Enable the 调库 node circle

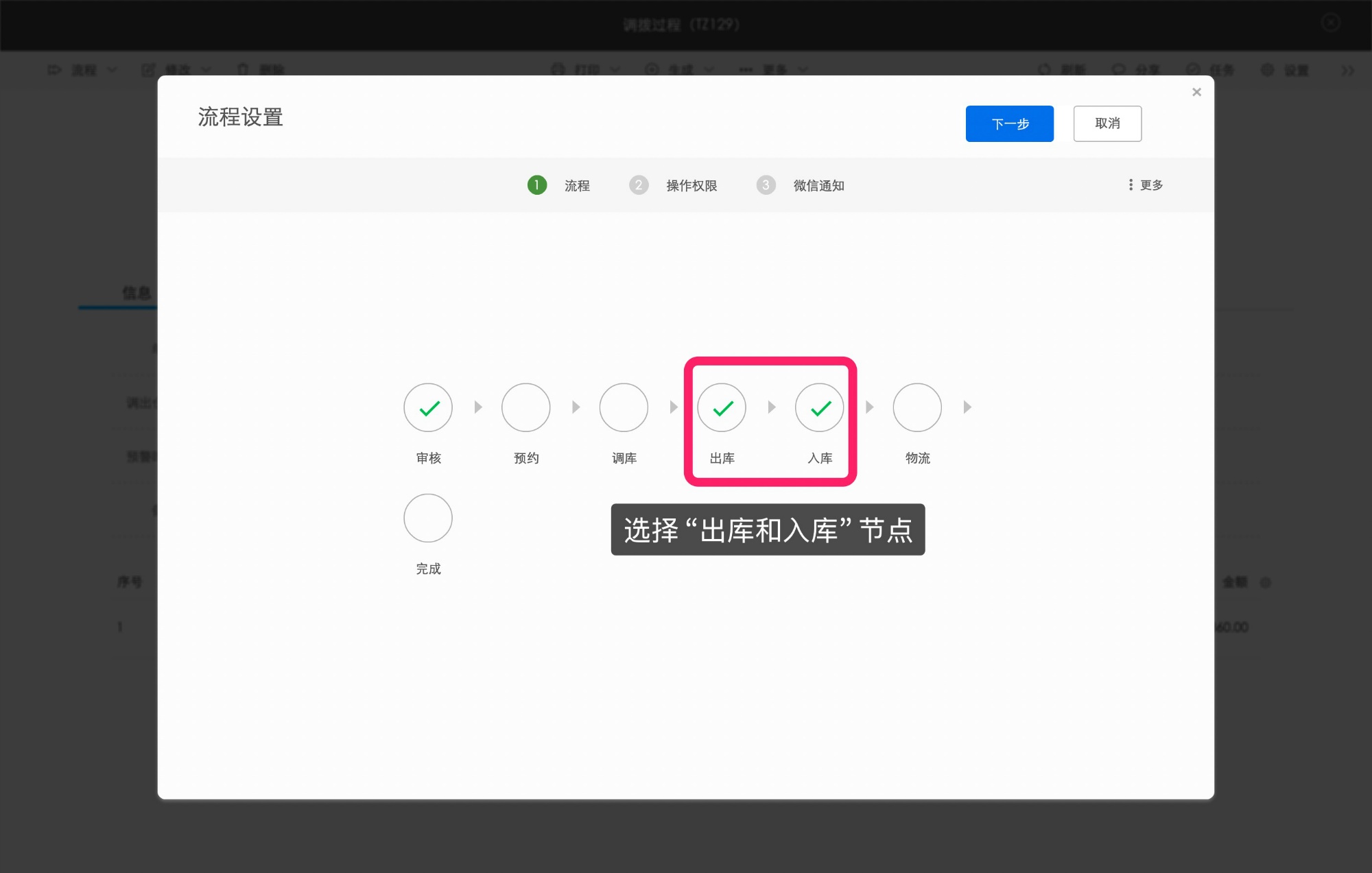(x=624, y=407)
